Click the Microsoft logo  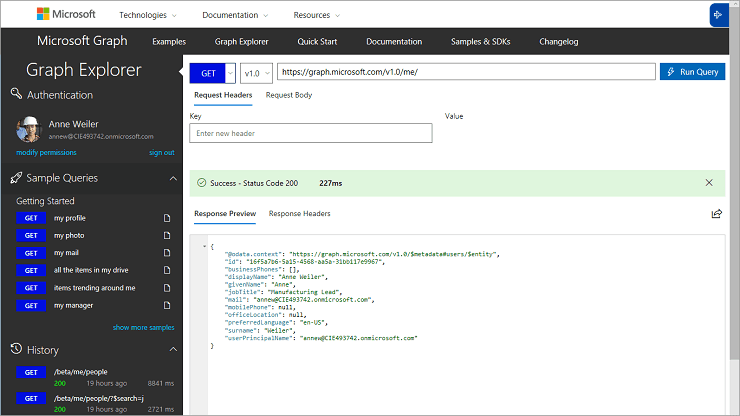(x=66, y=14)
